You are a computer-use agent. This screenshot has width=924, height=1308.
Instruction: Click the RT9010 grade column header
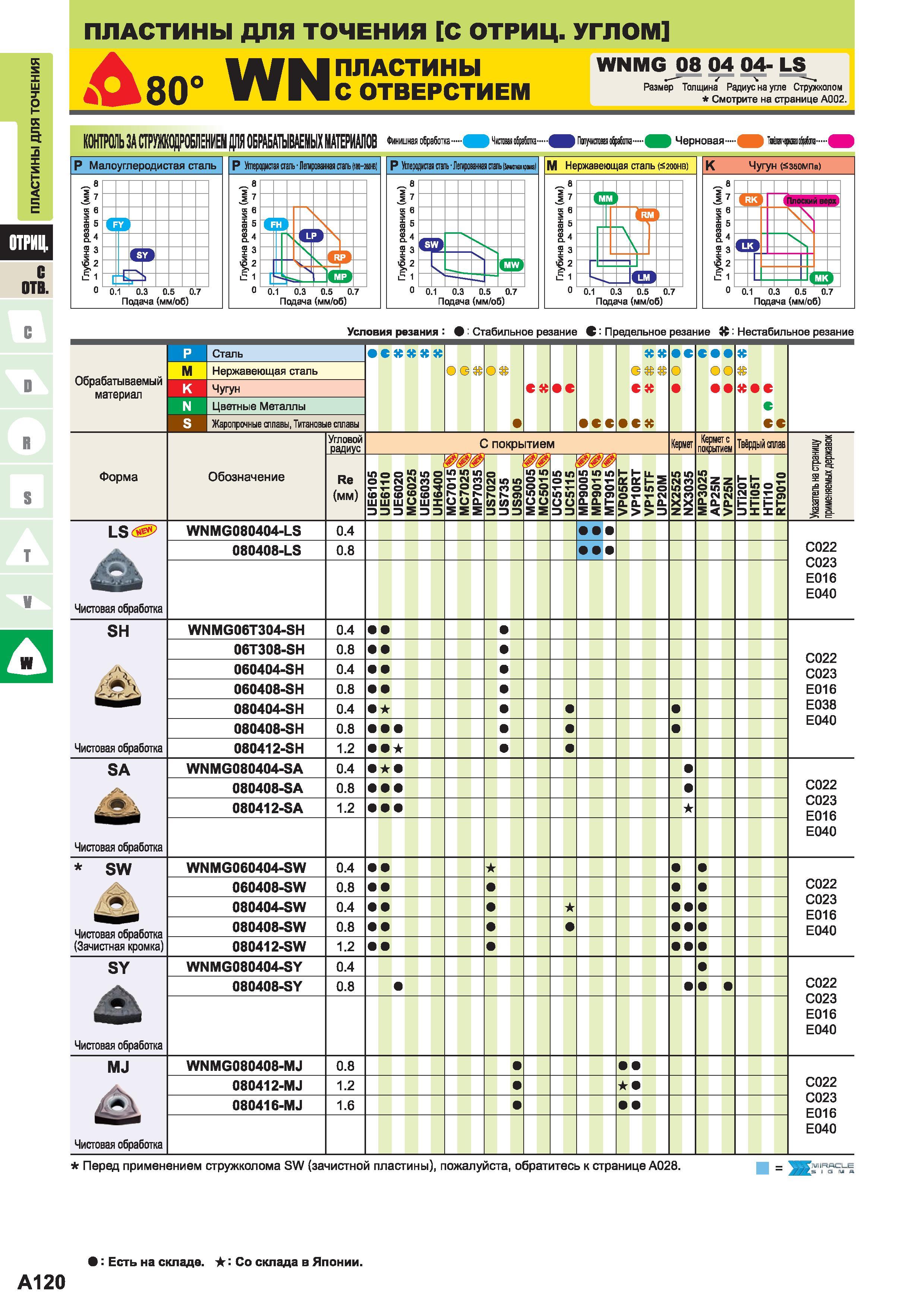(781, 494)
